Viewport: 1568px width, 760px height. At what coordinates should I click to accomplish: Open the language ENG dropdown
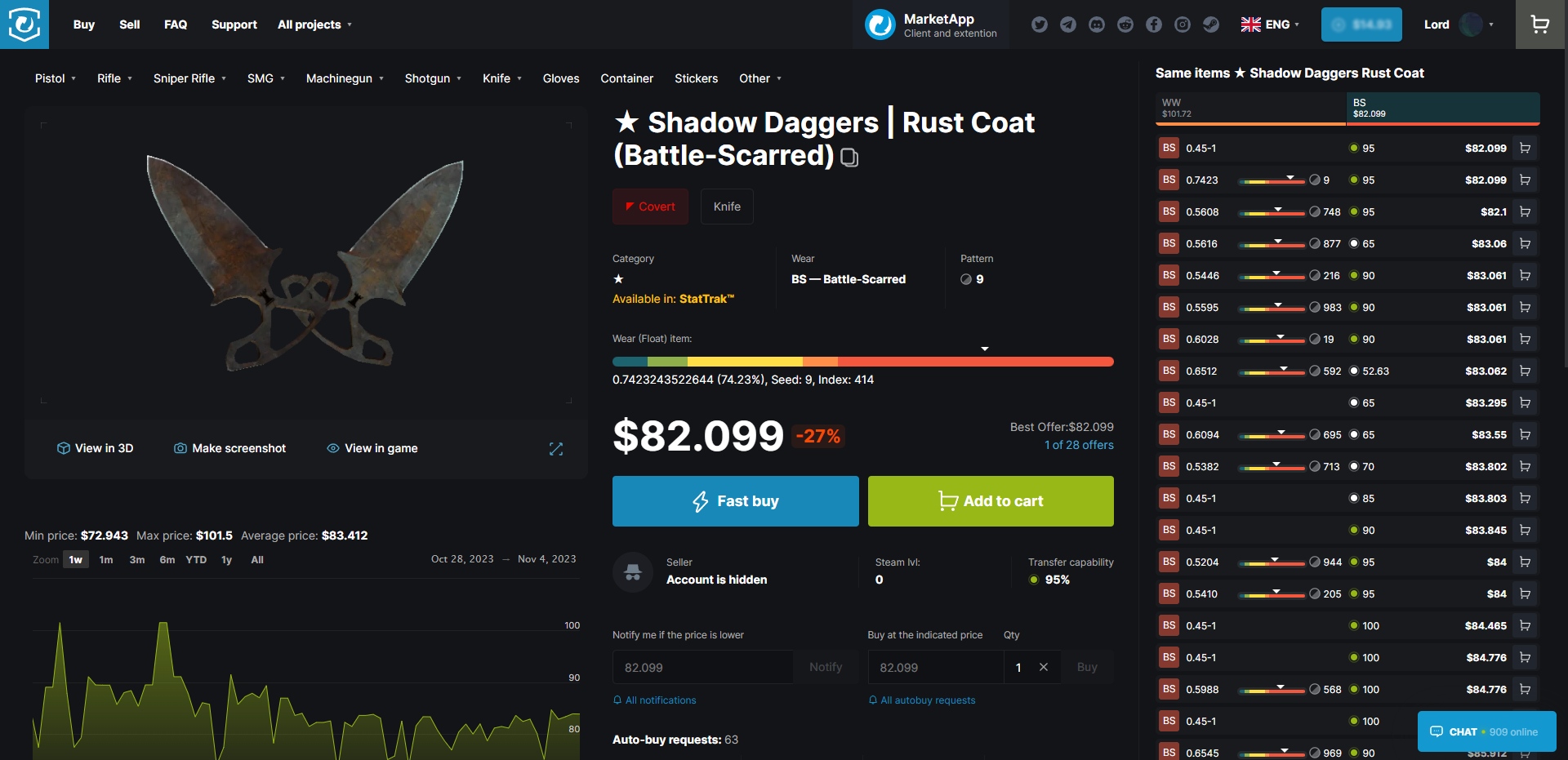click(1270, 24)
